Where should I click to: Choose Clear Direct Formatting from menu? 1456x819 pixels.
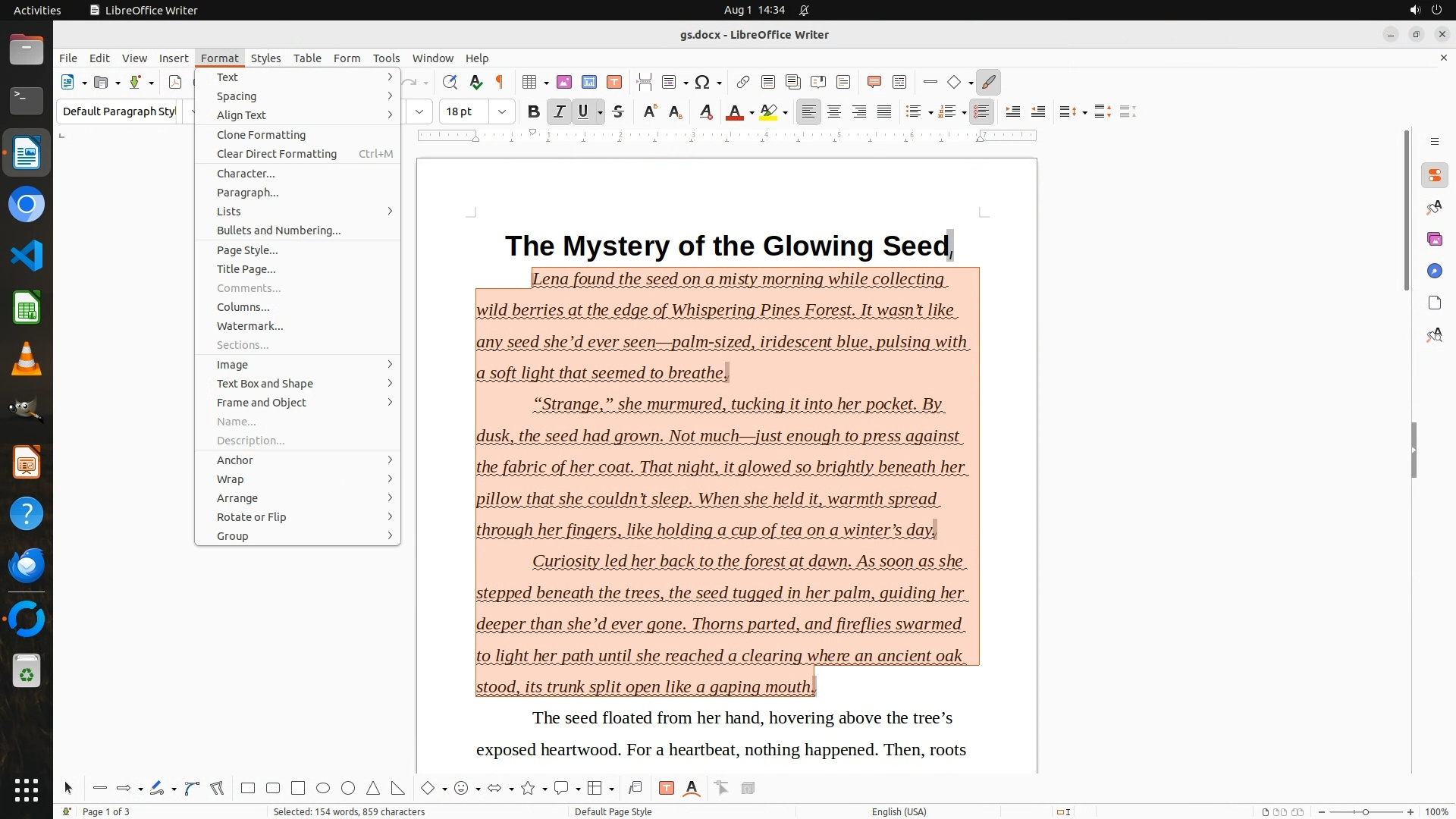[277, 154]
